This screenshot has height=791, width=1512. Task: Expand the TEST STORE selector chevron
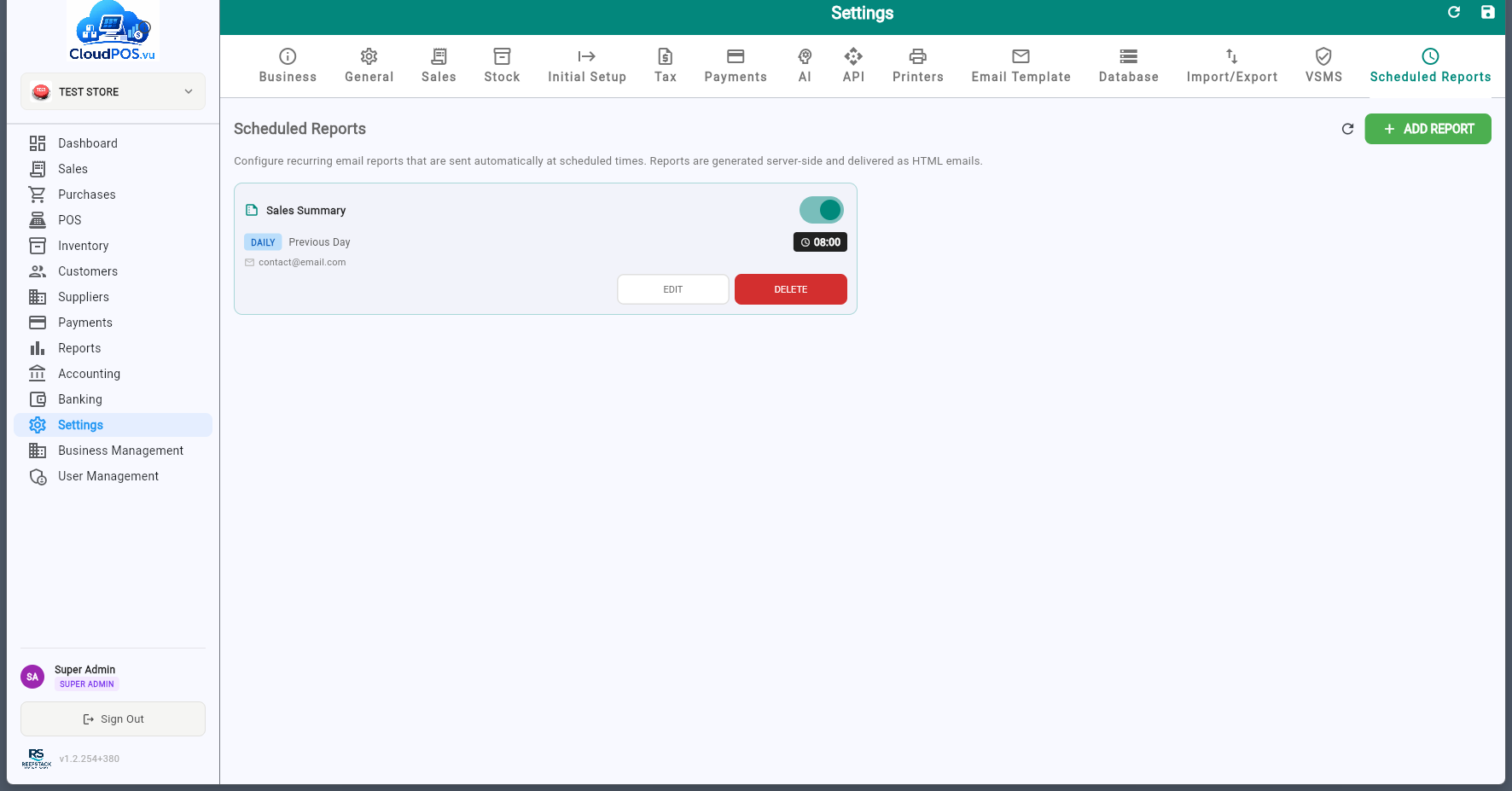click(189, 91)
